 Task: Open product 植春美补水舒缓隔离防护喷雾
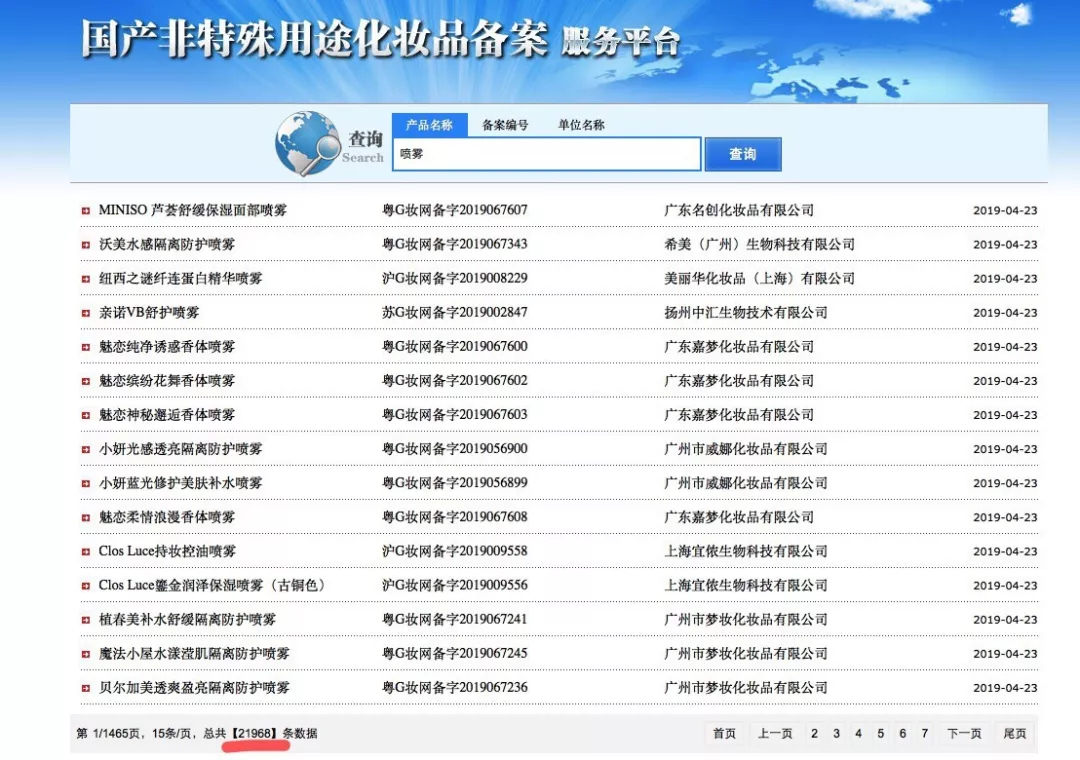pos(187,619)
